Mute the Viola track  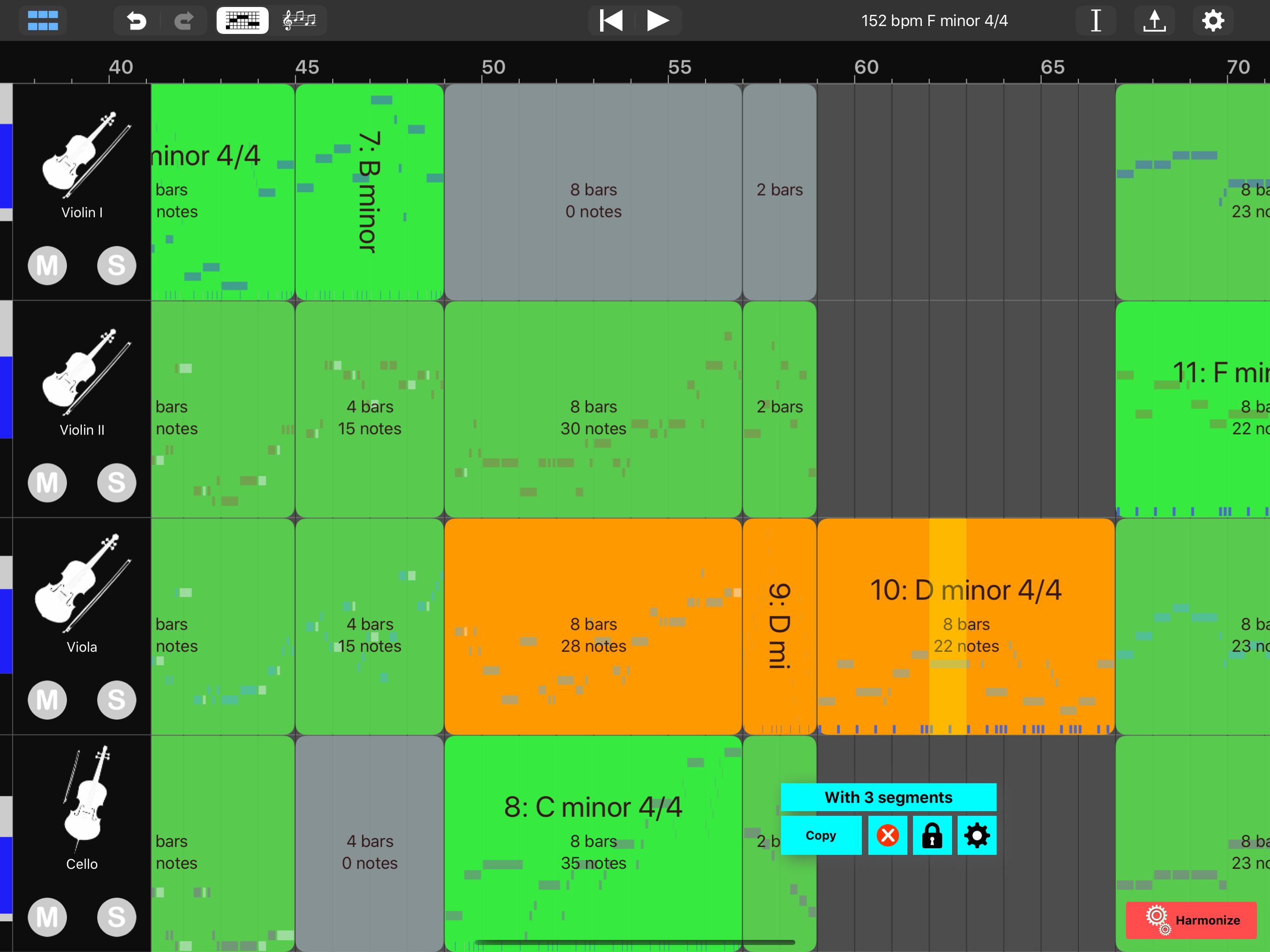47,700
